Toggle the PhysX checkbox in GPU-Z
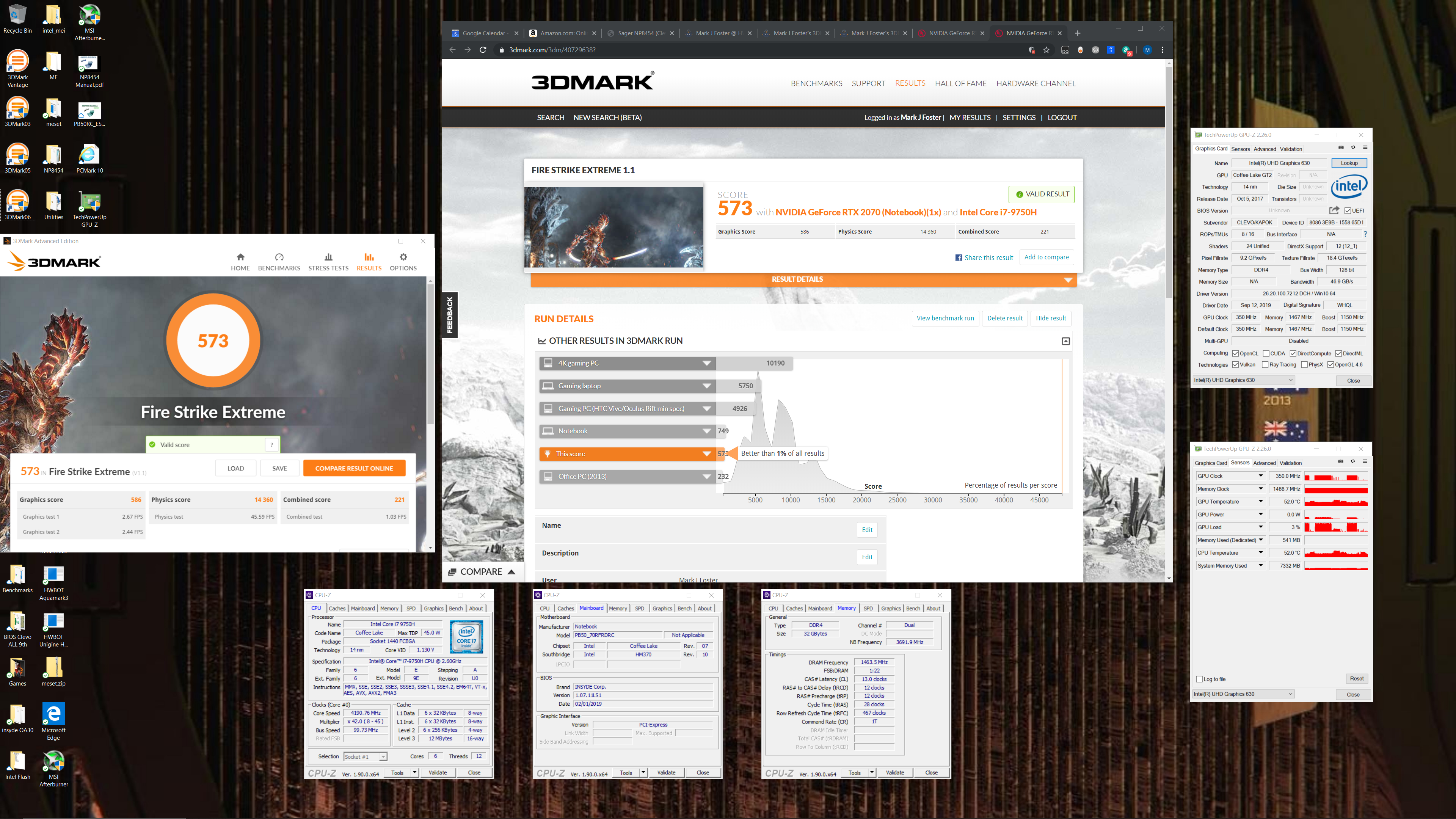 click(x=1304, y=364)
